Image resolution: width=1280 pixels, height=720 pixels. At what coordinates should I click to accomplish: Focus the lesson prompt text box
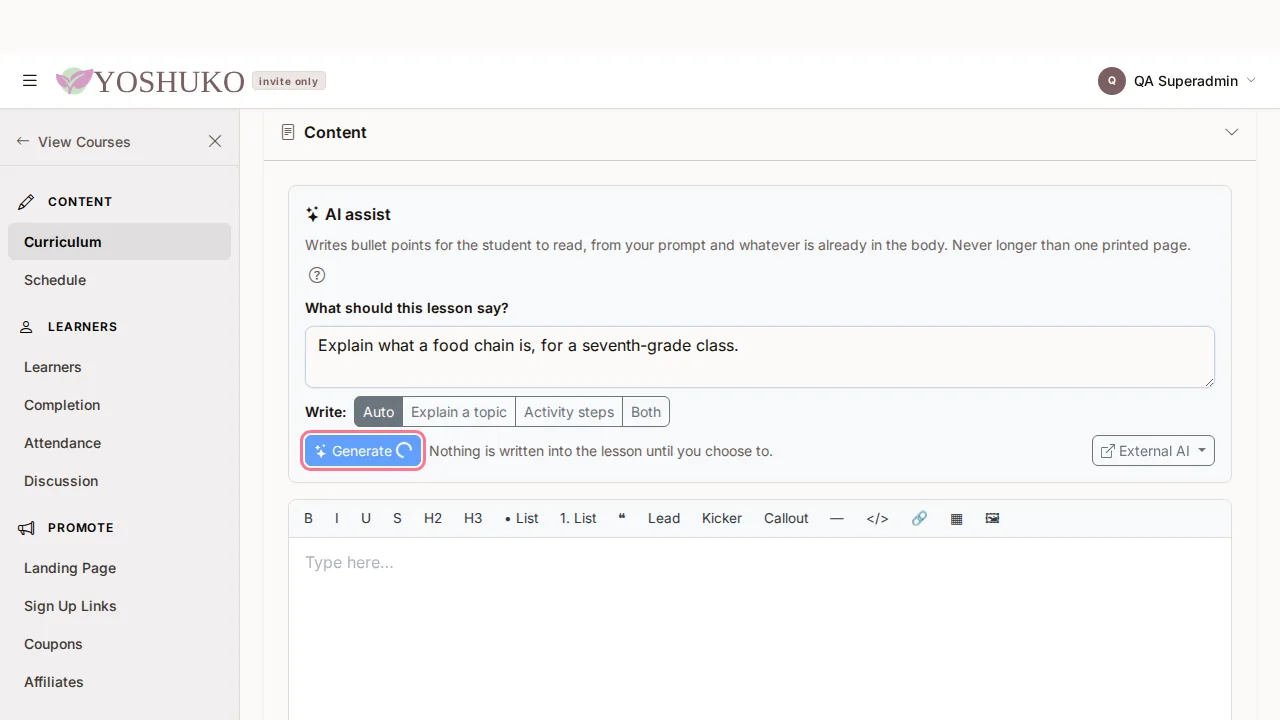click(x=760, y=357)
